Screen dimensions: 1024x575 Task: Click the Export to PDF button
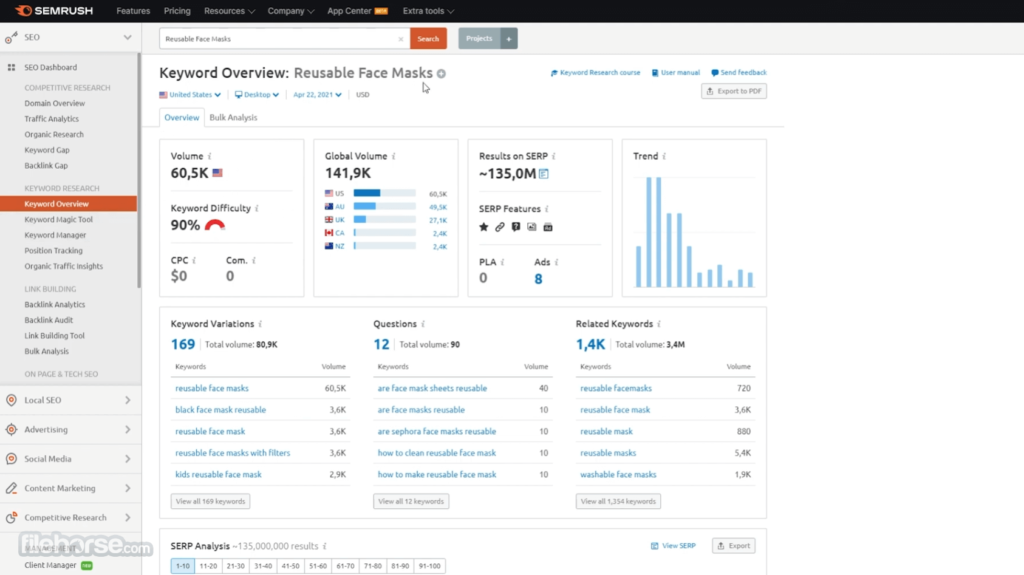point(734,91)
